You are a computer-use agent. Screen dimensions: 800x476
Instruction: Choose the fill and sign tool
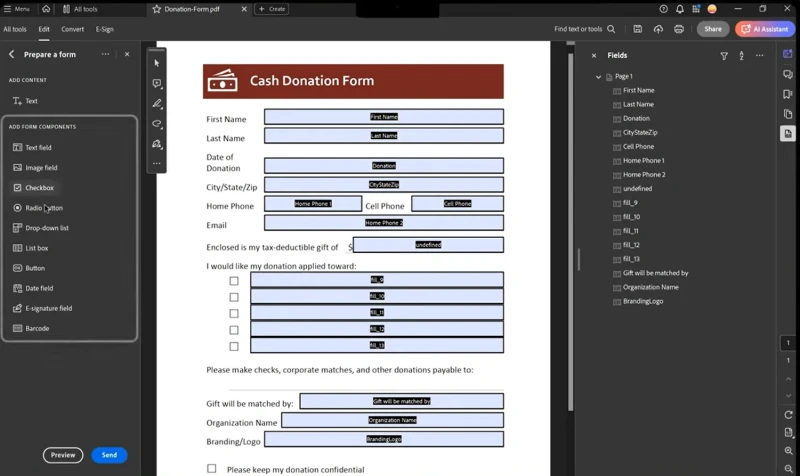(x=157, y=144)
